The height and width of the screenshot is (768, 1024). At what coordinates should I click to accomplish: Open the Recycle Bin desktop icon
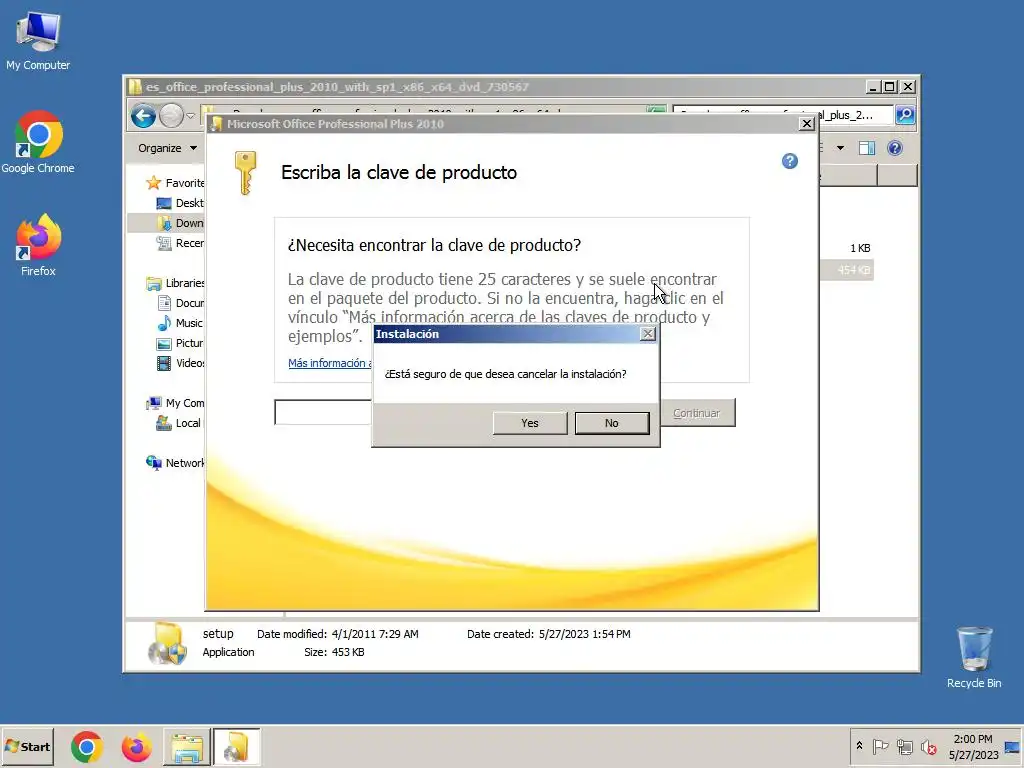pos(974,657)
